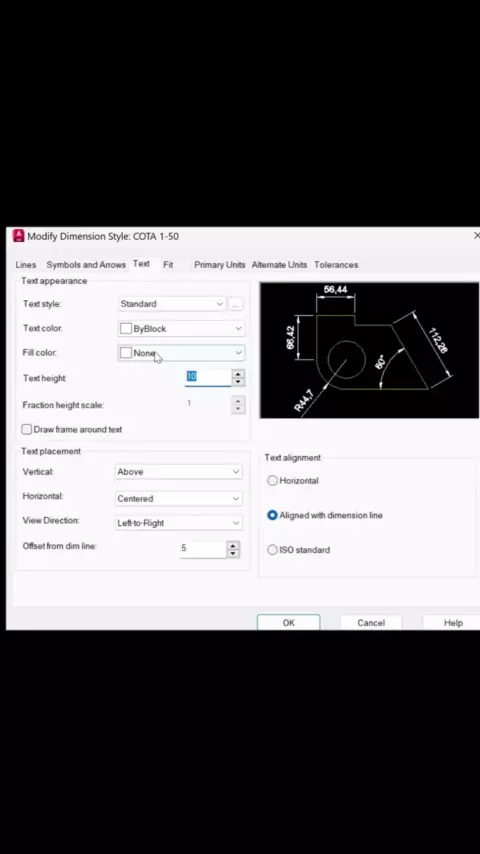The image size is (480, 854).
Task: Select Horizontal text alignment option
Action: coord(272,480)
